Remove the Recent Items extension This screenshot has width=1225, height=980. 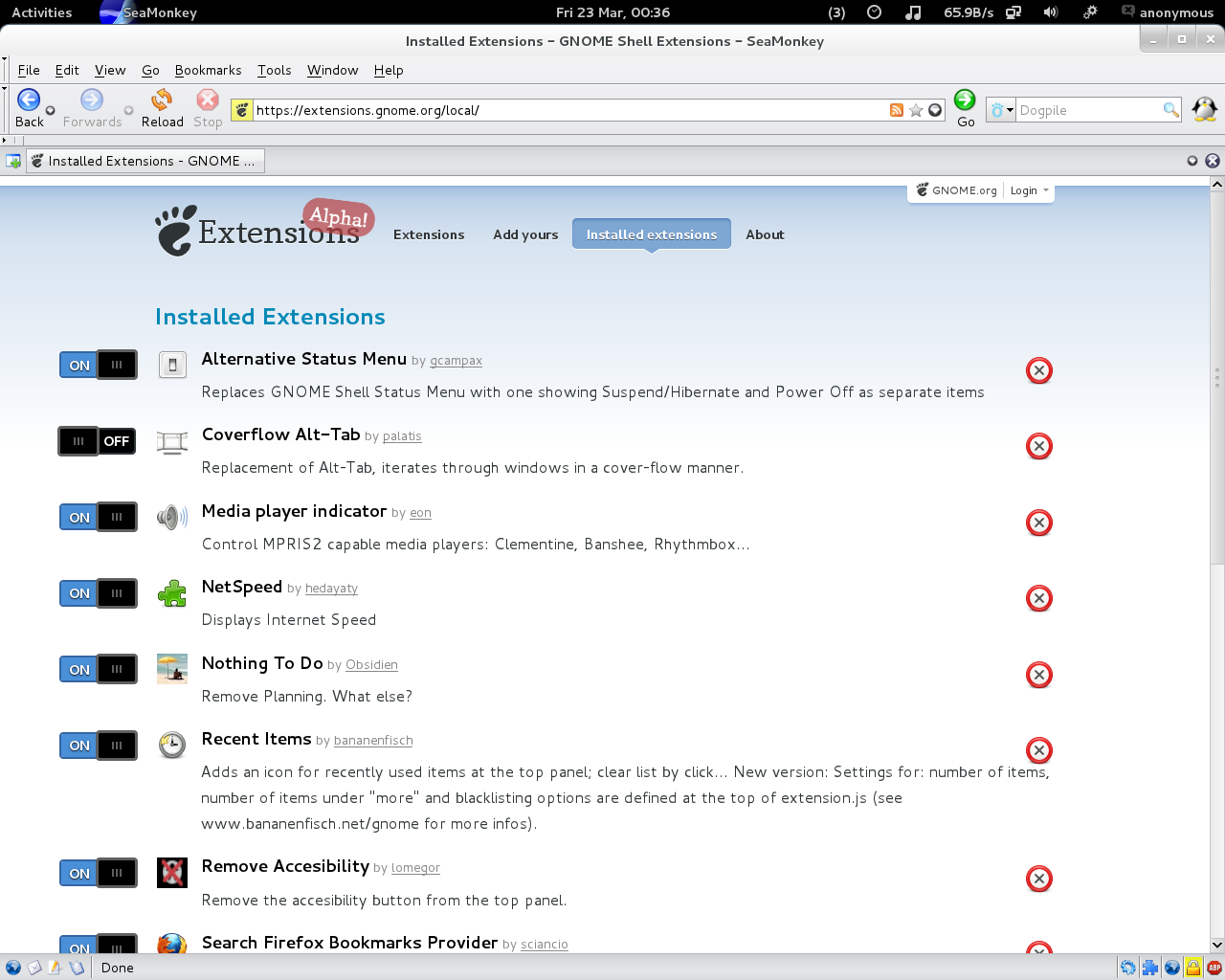click(x=1039, y=750)
